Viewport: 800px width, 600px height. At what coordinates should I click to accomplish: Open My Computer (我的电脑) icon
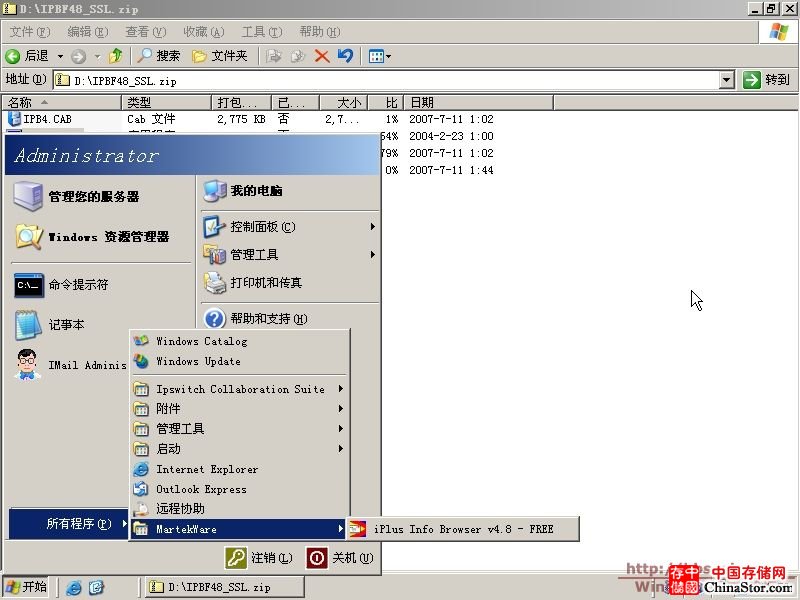point(214,191)
